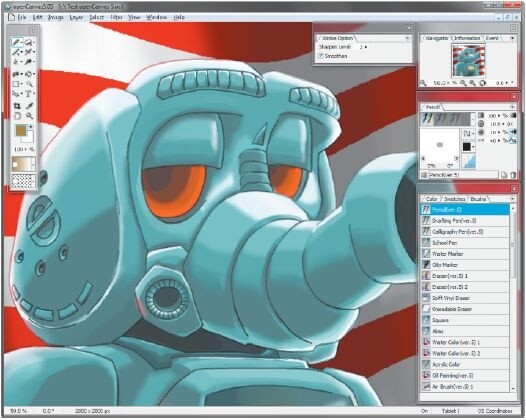The image size is (526, 420).
Task: Click the Pencil(ver.5) brush icon in Brushes list
Action: coord(426,210)
